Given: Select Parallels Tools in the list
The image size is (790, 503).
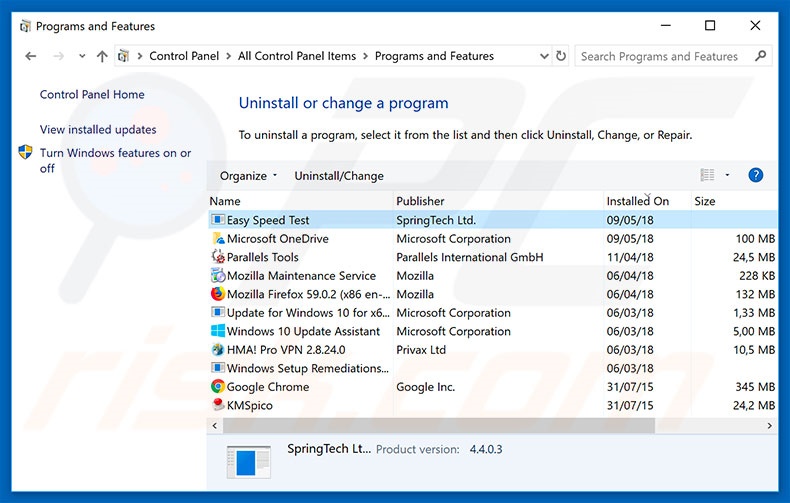Looking at the screenshot, I should pos(262,257).
